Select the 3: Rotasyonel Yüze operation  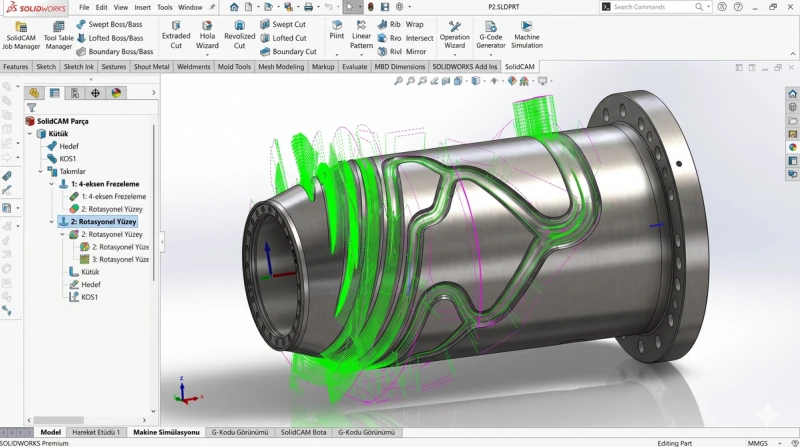point(114,259)
